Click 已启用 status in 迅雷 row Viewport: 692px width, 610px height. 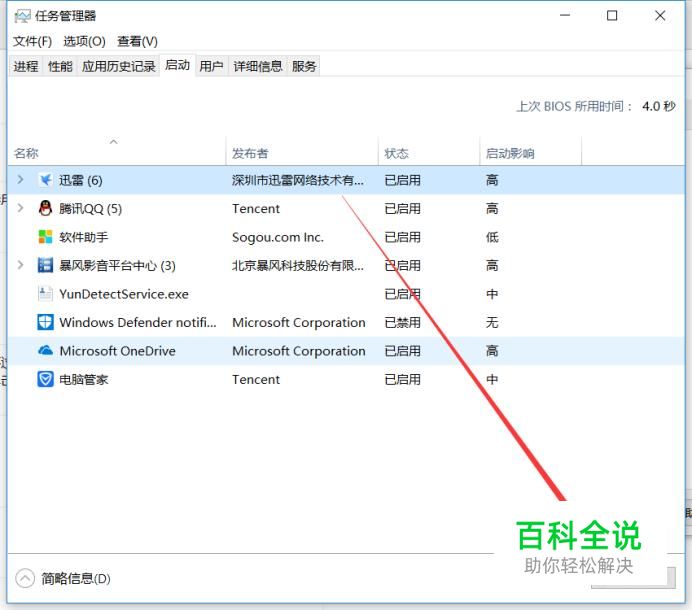tap(402, 180)
